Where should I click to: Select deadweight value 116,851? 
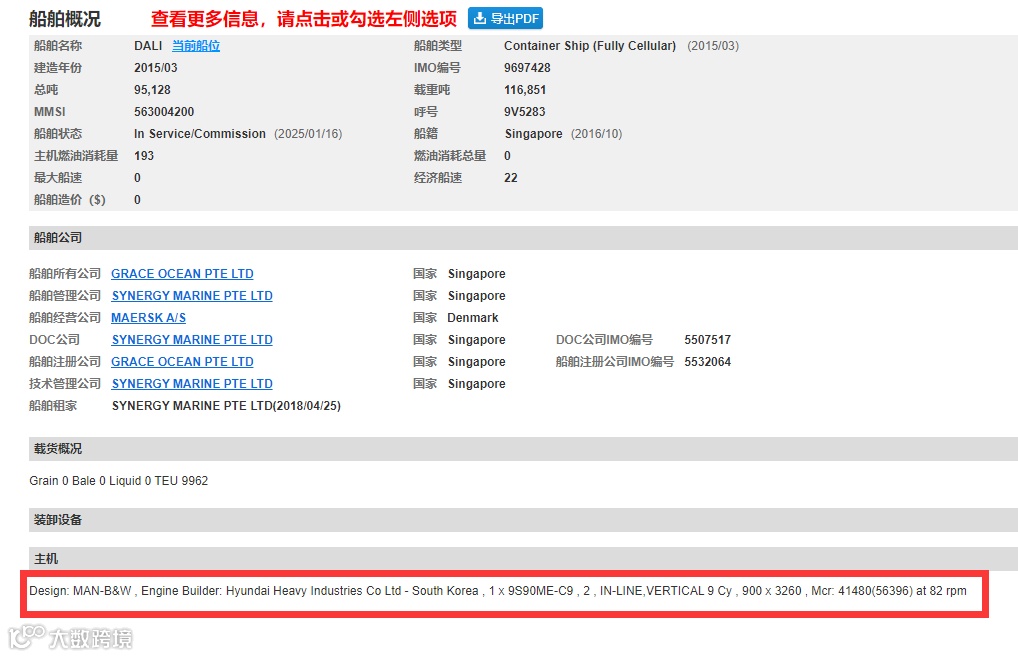click(525, 90)
